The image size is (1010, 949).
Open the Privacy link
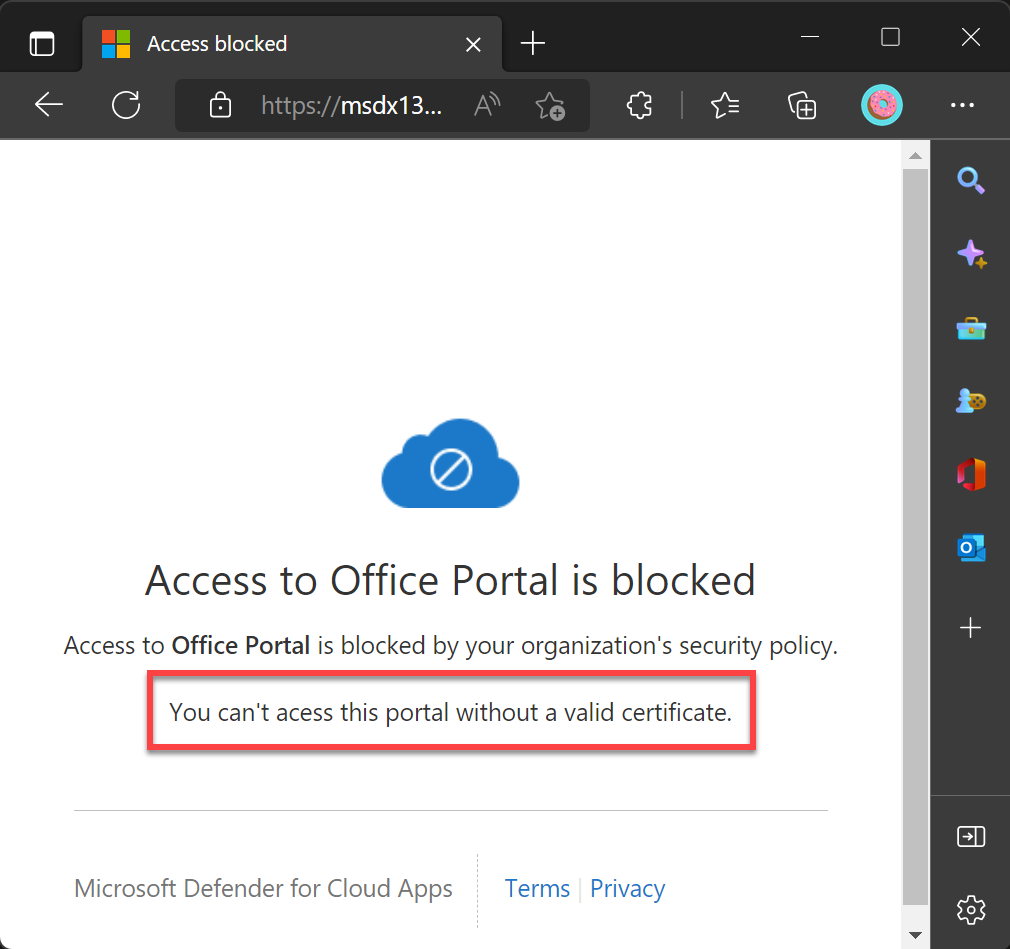pos(627,889)
